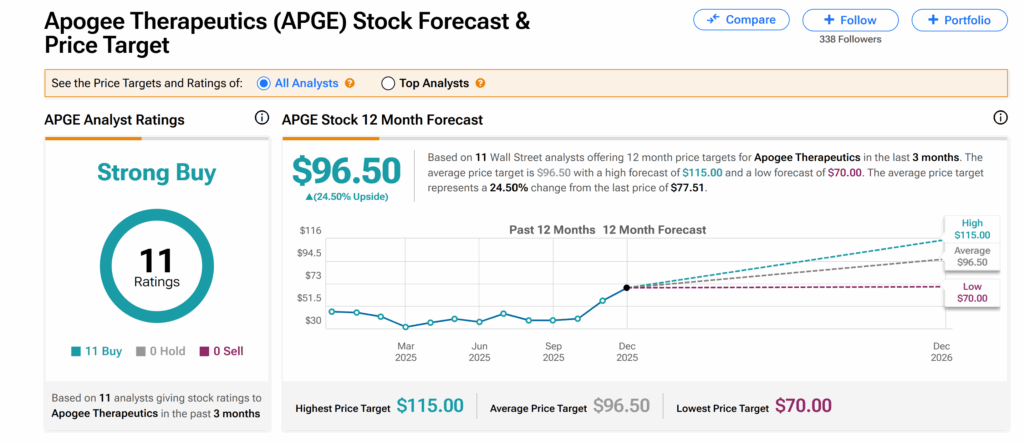Select the All Analysts radio button

pos(264,84)
